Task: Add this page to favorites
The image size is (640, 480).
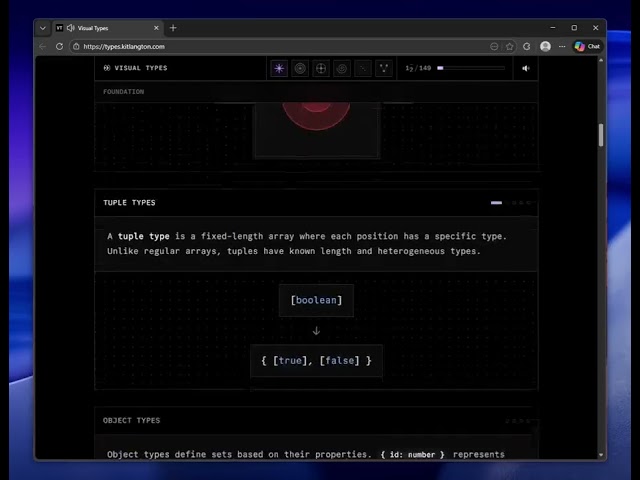Action: (509, 47)
